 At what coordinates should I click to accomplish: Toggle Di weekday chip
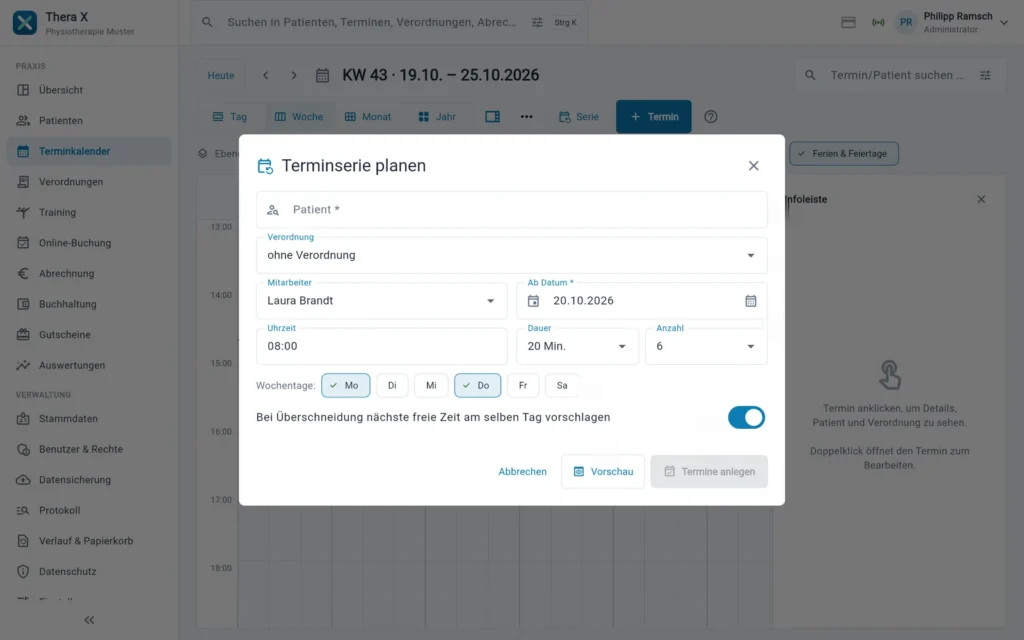pos(392,385)
